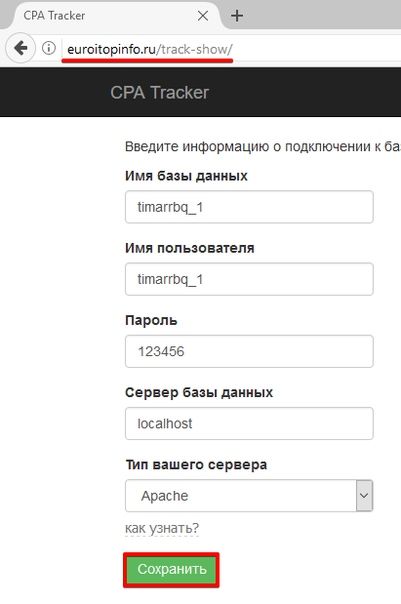Click the CPA Tracker header brand link
This screenshot has width=401, height=604.
[x=159, y=93]
